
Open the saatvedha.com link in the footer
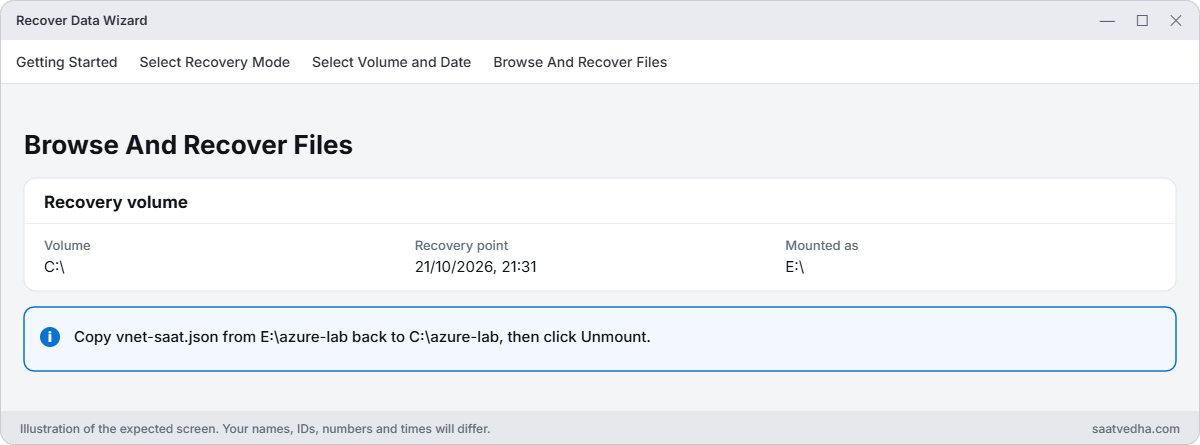tap(1136, 429)
